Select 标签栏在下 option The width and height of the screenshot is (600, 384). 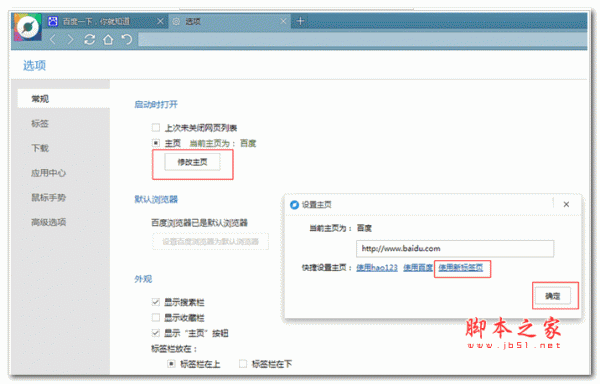coord(243,364)
